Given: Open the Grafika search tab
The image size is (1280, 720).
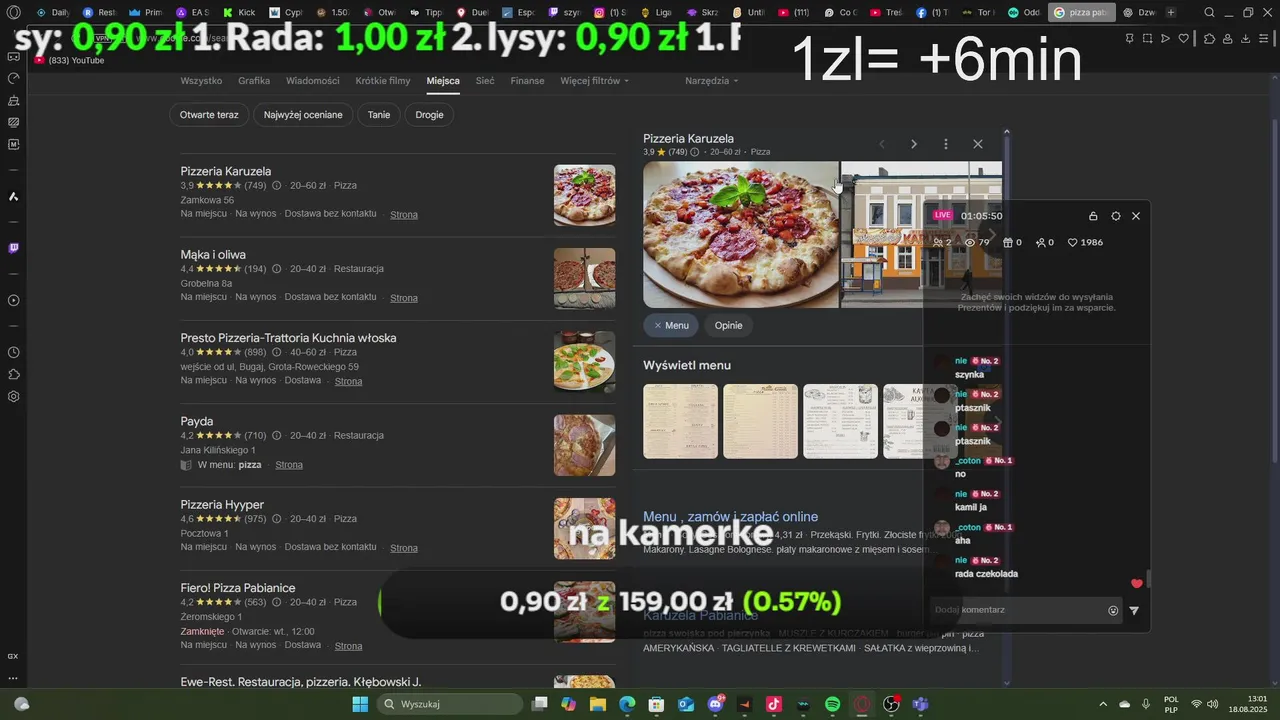Looking at the screenshot, I should pyautogui.click(x=254, y=80).
